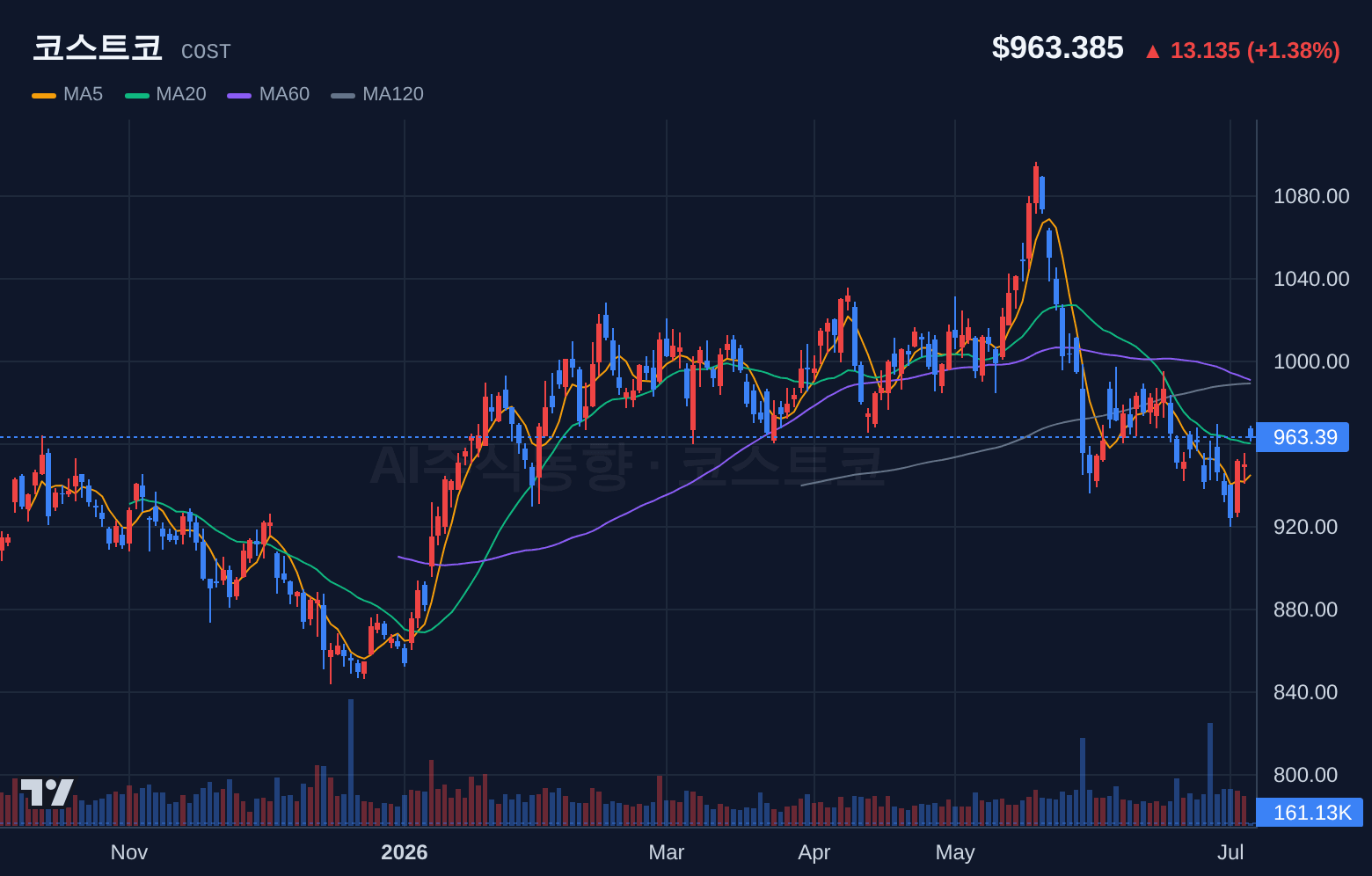
Task: Click the Mar time axis label
Action: coord(667,852)
